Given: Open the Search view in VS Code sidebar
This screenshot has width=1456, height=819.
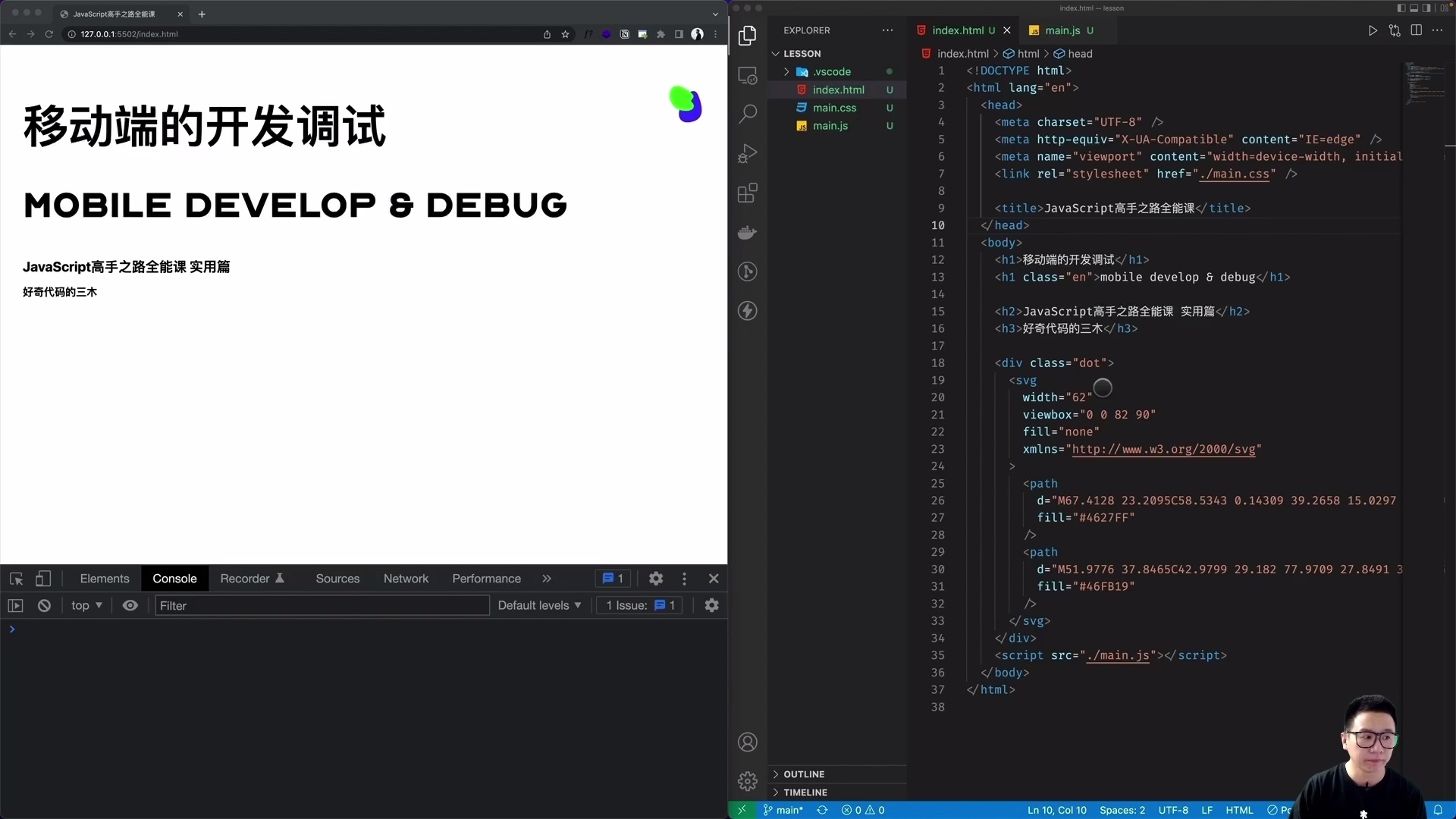Looking at the screenshot, I should coord(748,113).
